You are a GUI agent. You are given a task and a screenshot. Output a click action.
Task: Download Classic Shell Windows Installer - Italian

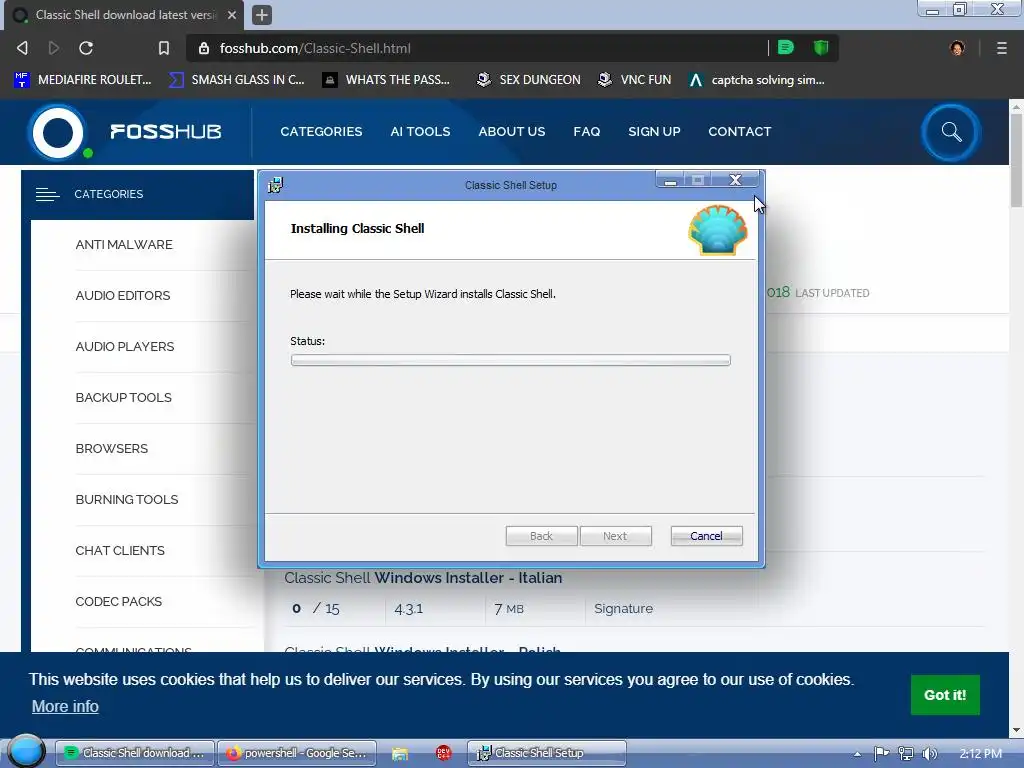point(423,578)
